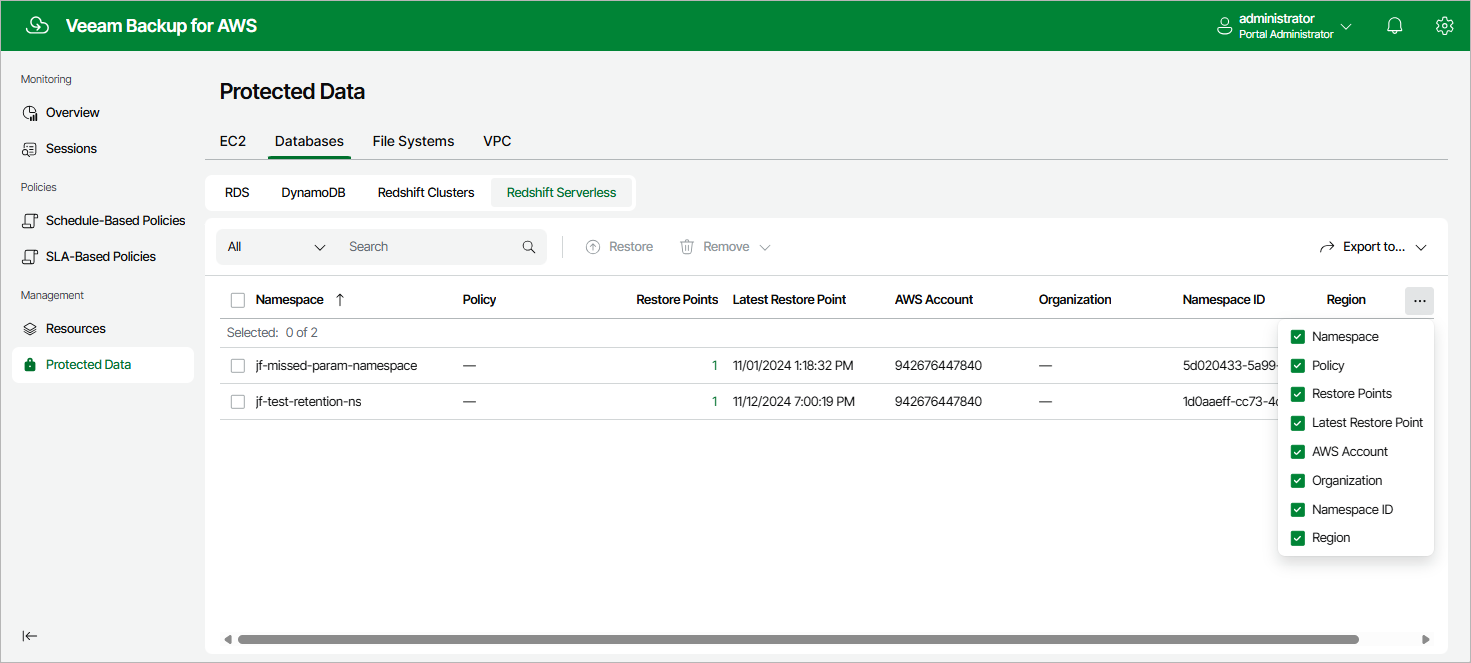
Task: Uncheck the Policy column option
Action: click(1298, 366)
